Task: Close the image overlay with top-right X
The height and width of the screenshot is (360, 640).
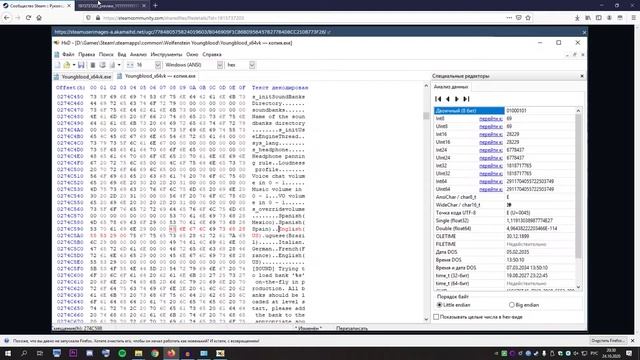Action: pos(584,32)
